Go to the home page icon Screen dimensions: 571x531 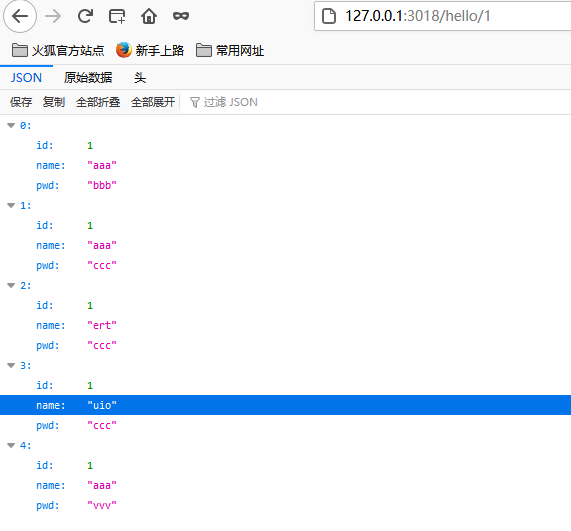click(149, 16)
